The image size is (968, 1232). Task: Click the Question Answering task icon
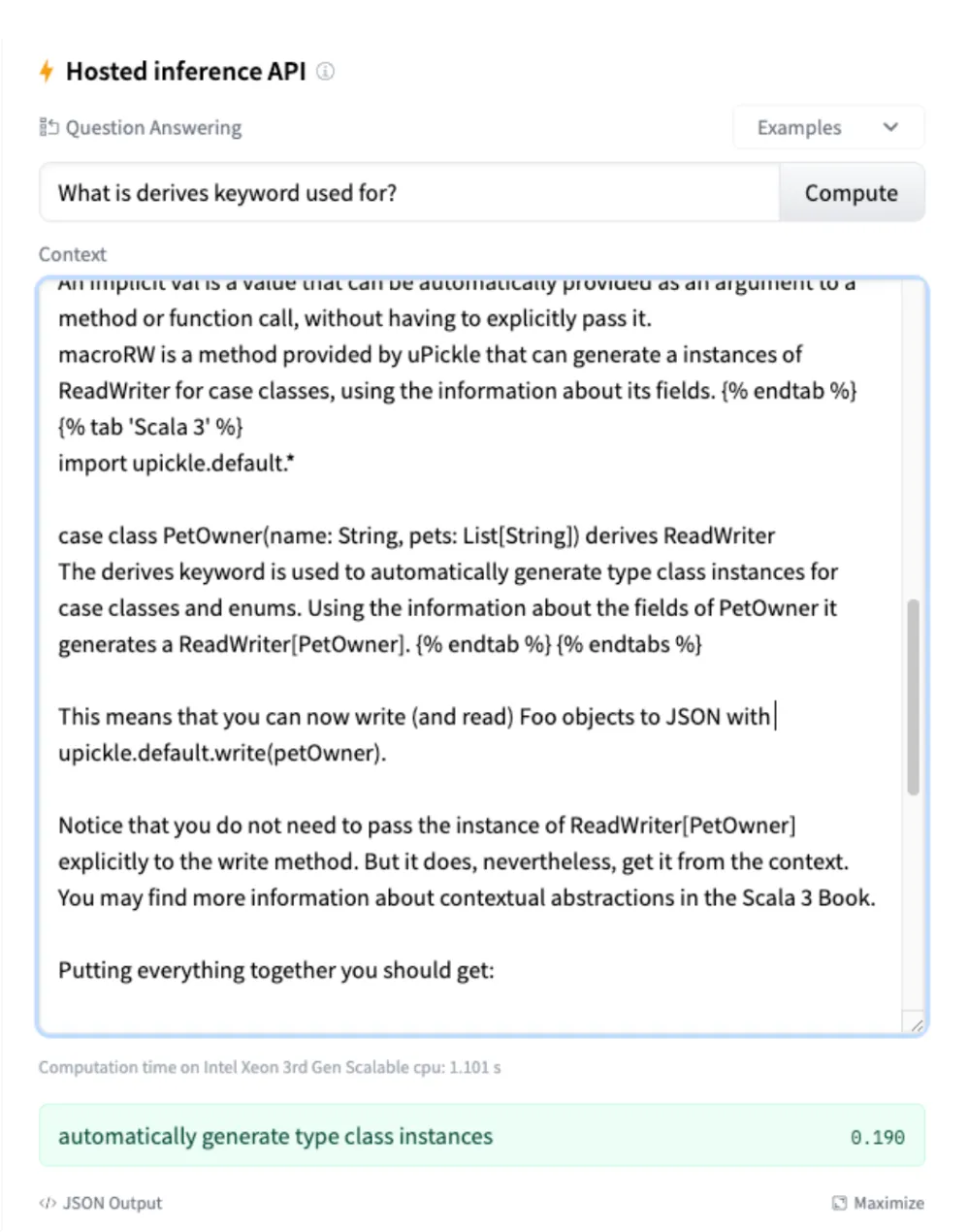pyautogui.click(x=48, y=127)
